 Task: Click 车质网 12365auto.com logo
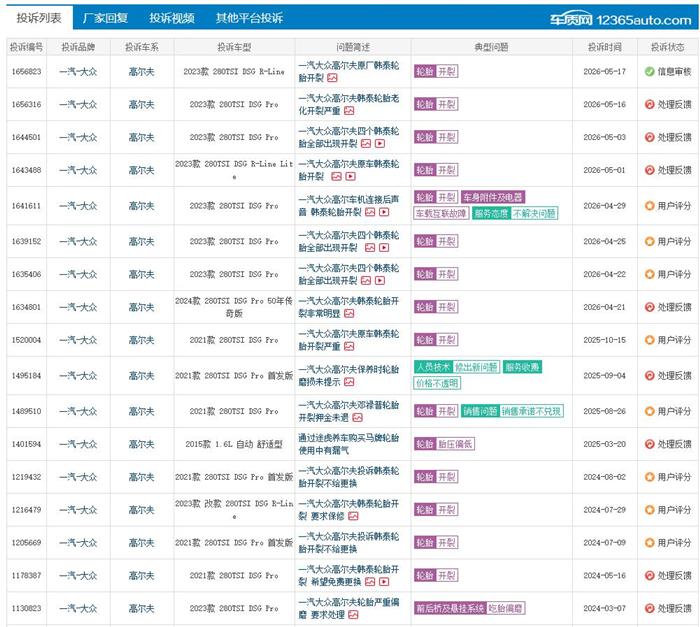(621, 19)
